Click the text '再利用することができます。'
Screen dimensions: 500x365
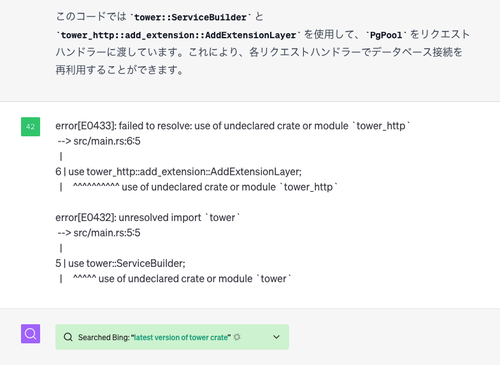coord(119,70)
